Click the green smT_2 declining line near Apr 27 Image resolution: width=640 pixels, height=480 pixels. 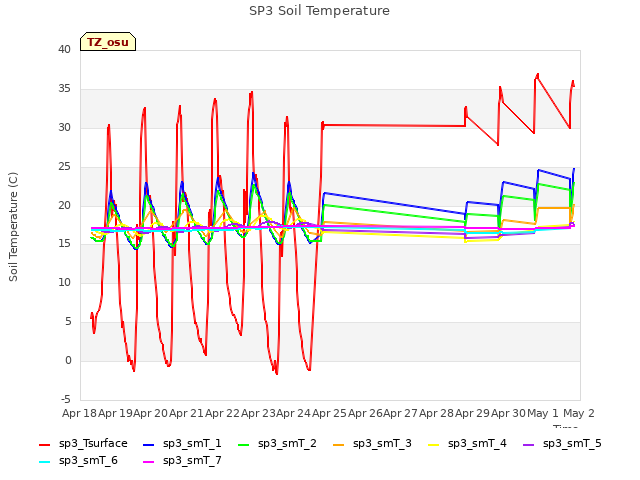click(x=400, y=214)
